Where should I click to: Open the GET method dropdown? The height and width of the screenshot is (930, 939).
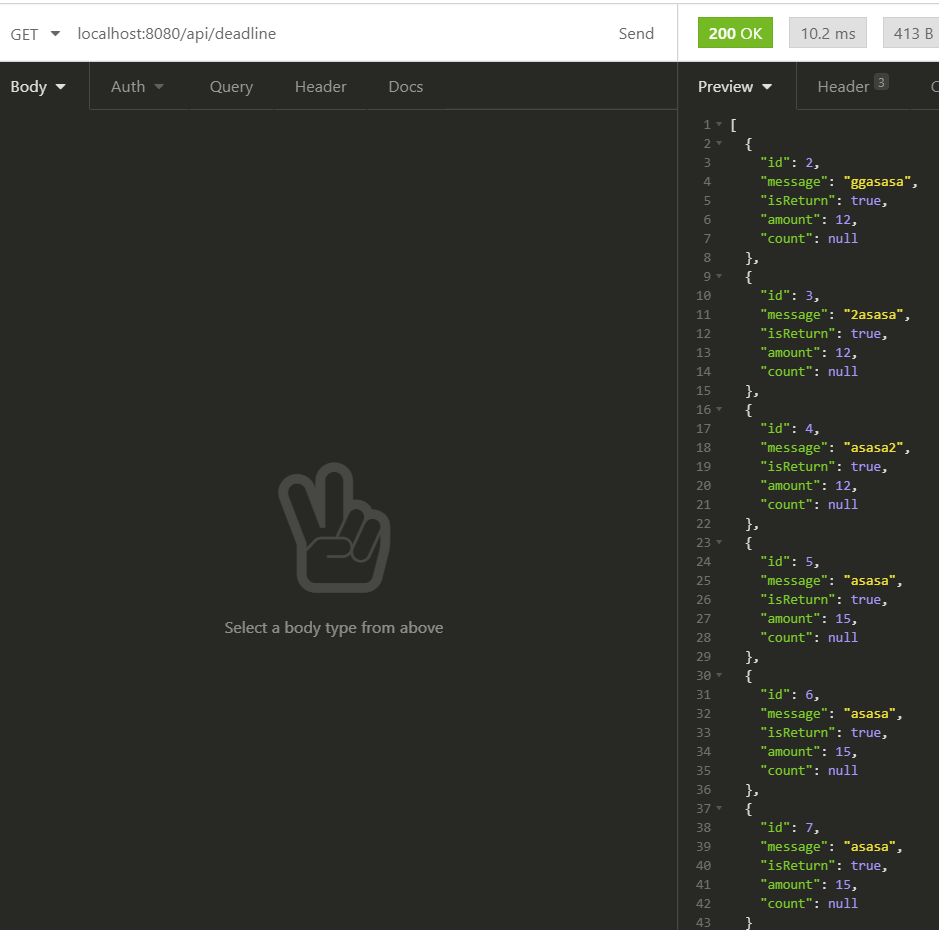click(35, 34)
